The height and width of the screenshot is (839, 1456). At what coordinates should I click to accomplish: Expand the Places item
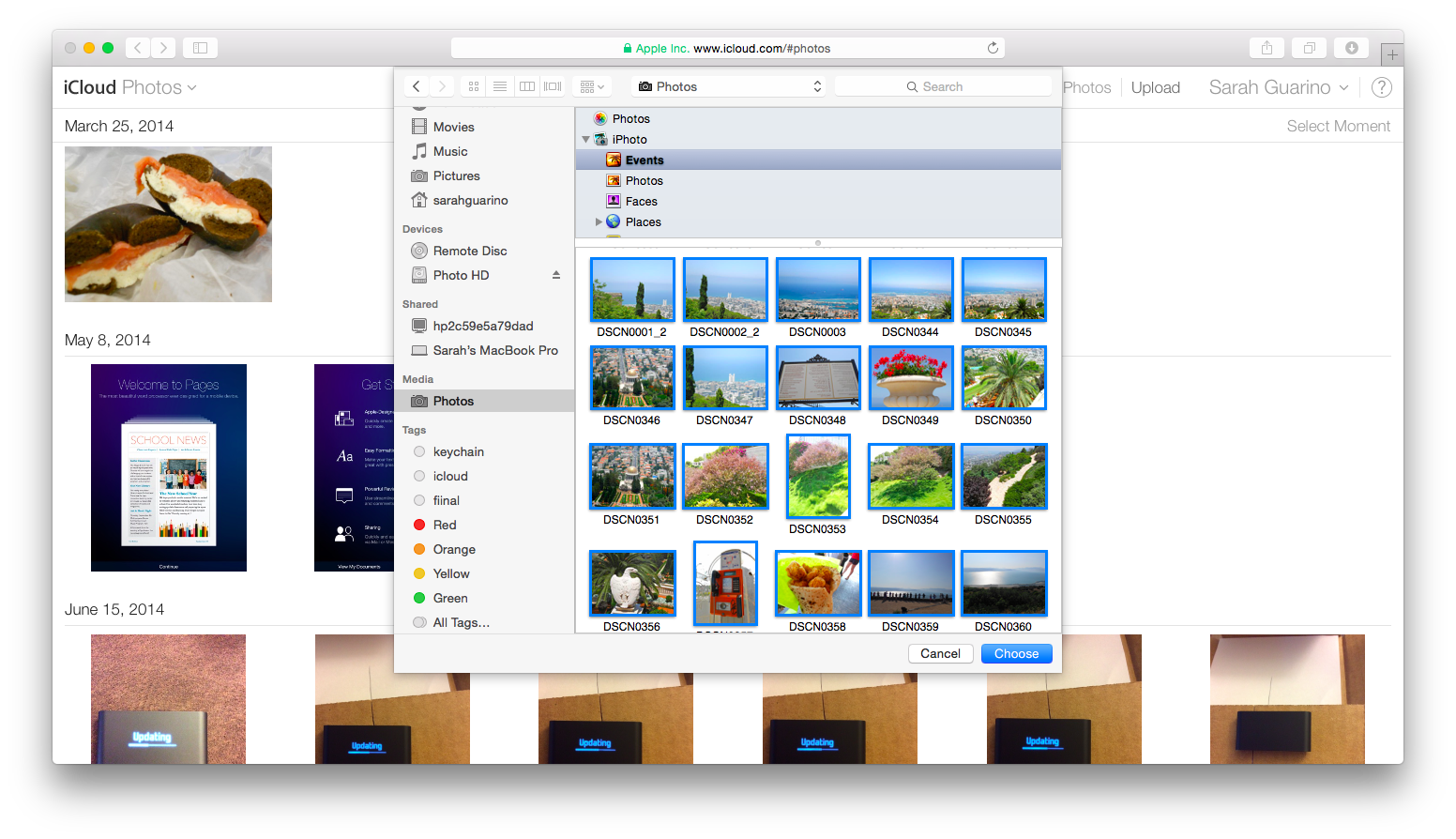coord(599,222)
